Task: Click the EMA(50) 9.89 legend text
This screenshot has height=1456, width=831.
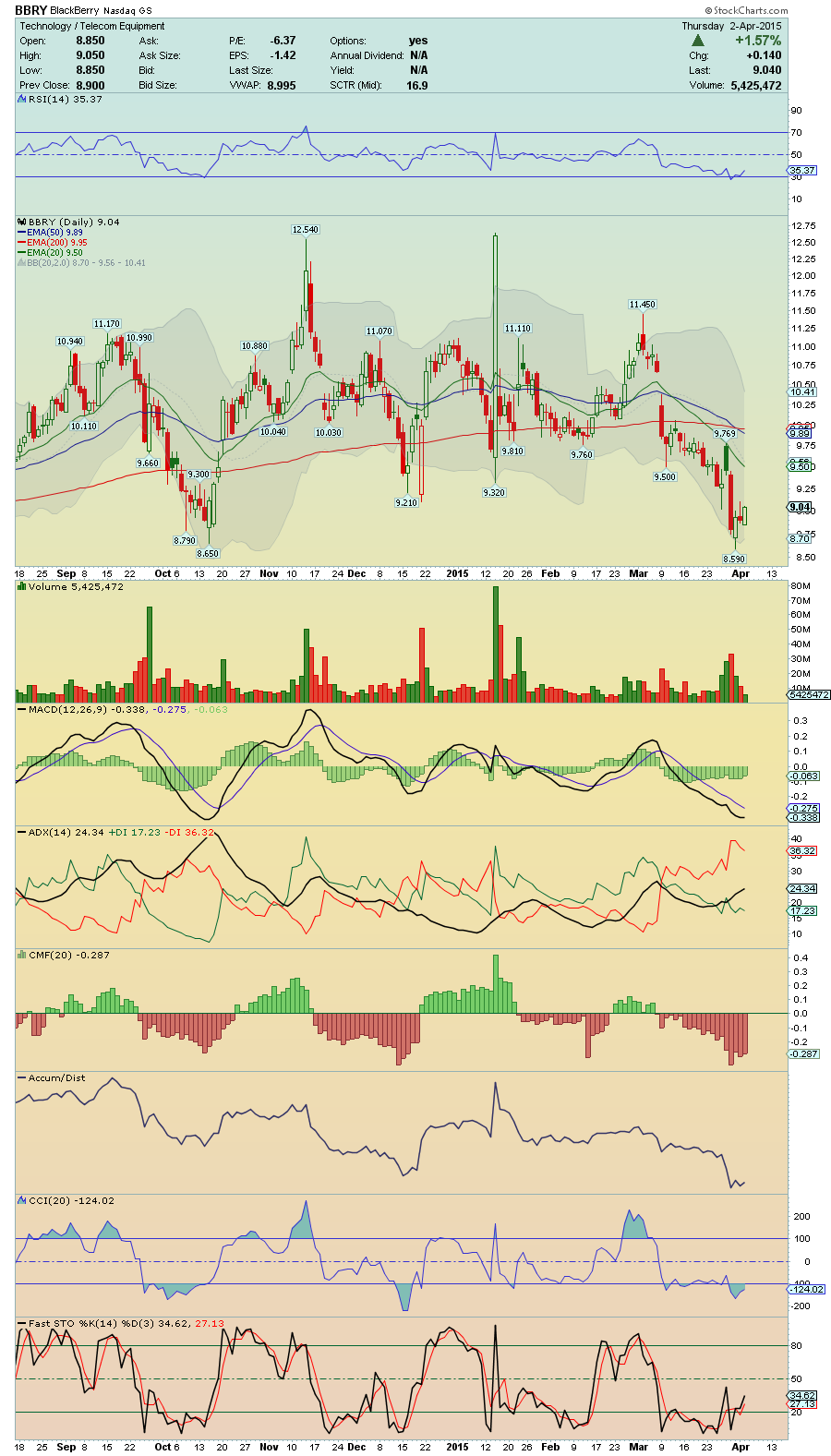Action: click(55, 233)
